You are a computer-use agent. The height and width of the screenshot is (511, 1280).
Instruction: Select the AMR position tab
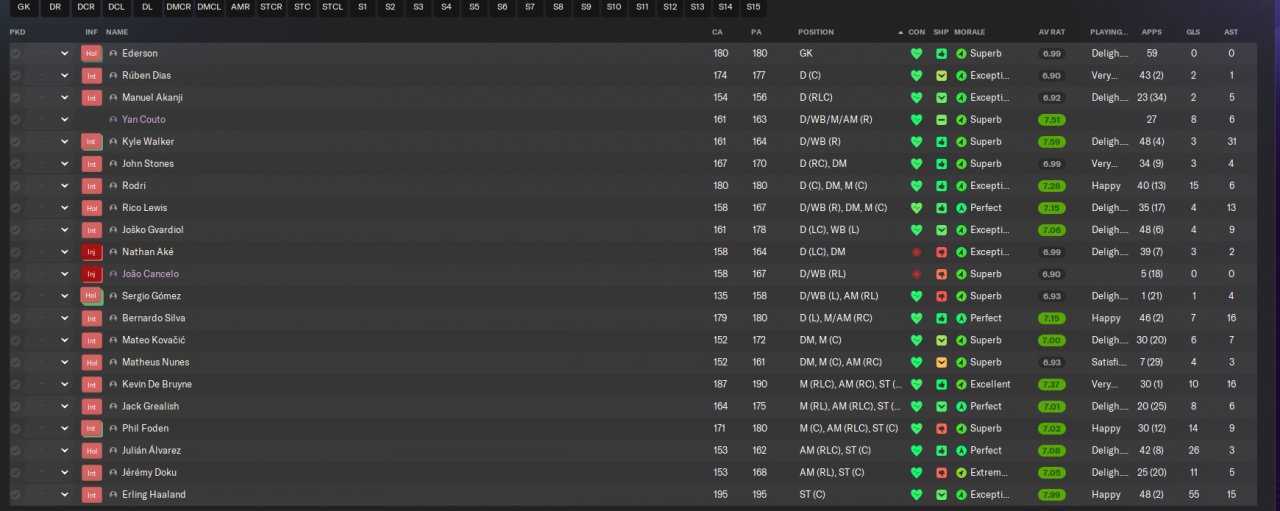240,7
